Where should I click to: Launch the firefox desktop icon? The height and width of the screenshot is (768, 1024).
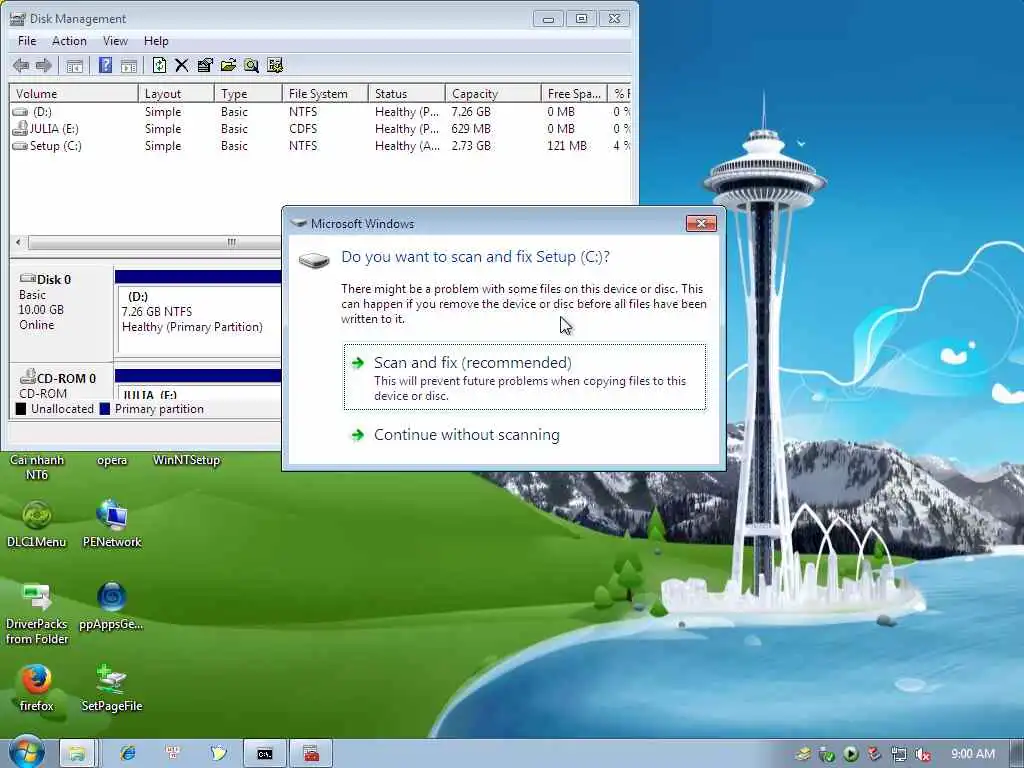pyautogui.click(x=37, y=688)
